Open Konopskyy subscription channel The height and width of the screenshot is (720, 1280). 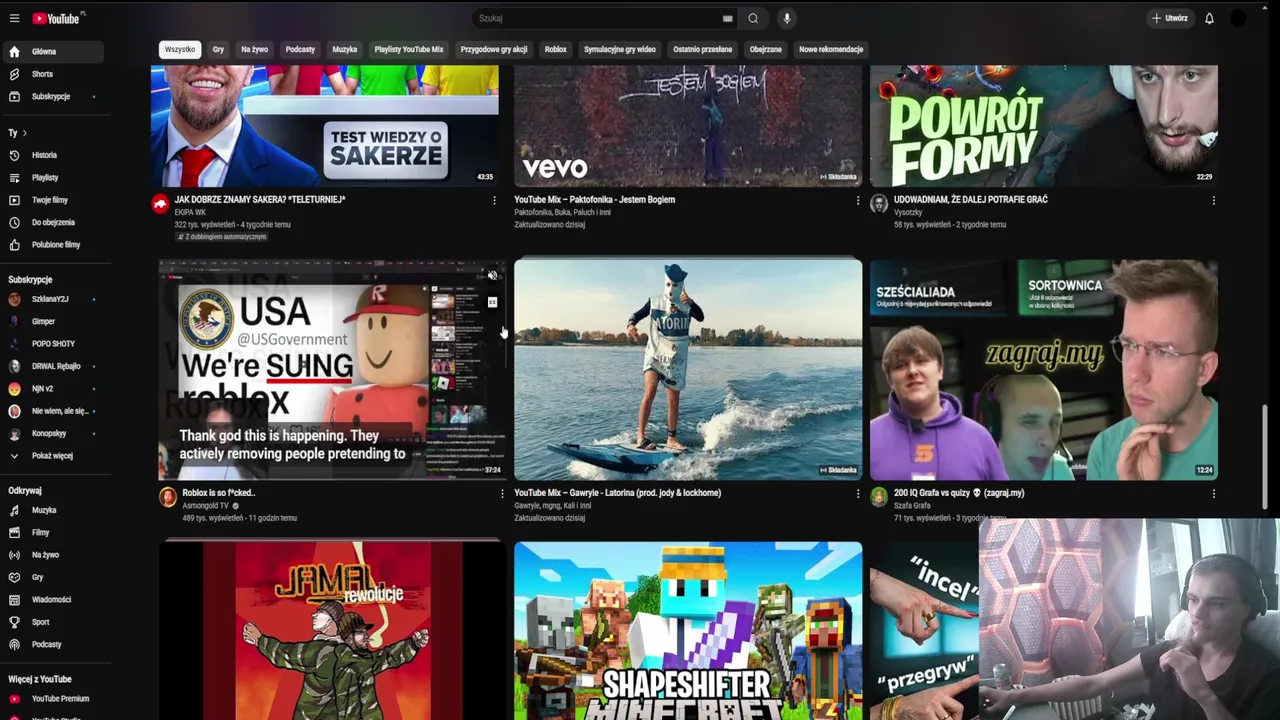pos(52,434)
